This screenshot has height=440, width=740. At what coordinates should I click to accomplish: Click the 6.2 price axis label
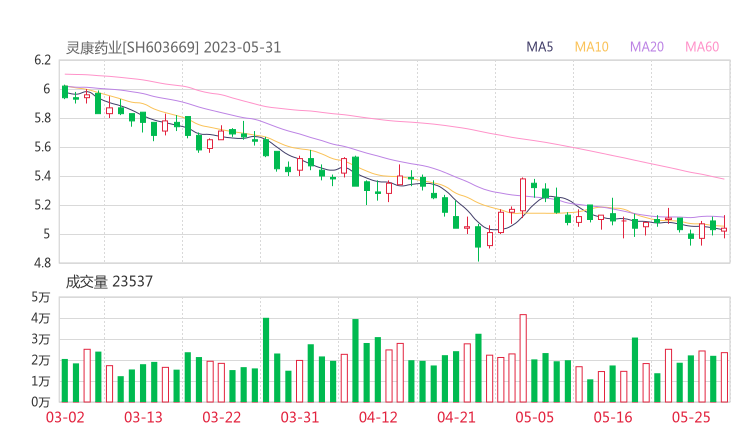tap(42, 60)
